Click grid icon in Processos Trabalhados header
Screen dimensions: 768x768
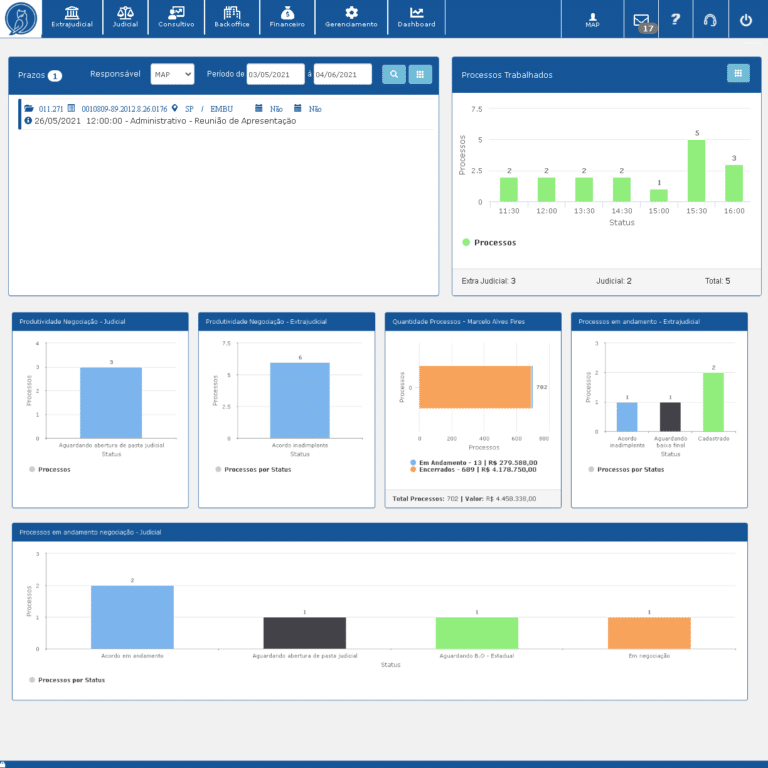pos(738,73)
